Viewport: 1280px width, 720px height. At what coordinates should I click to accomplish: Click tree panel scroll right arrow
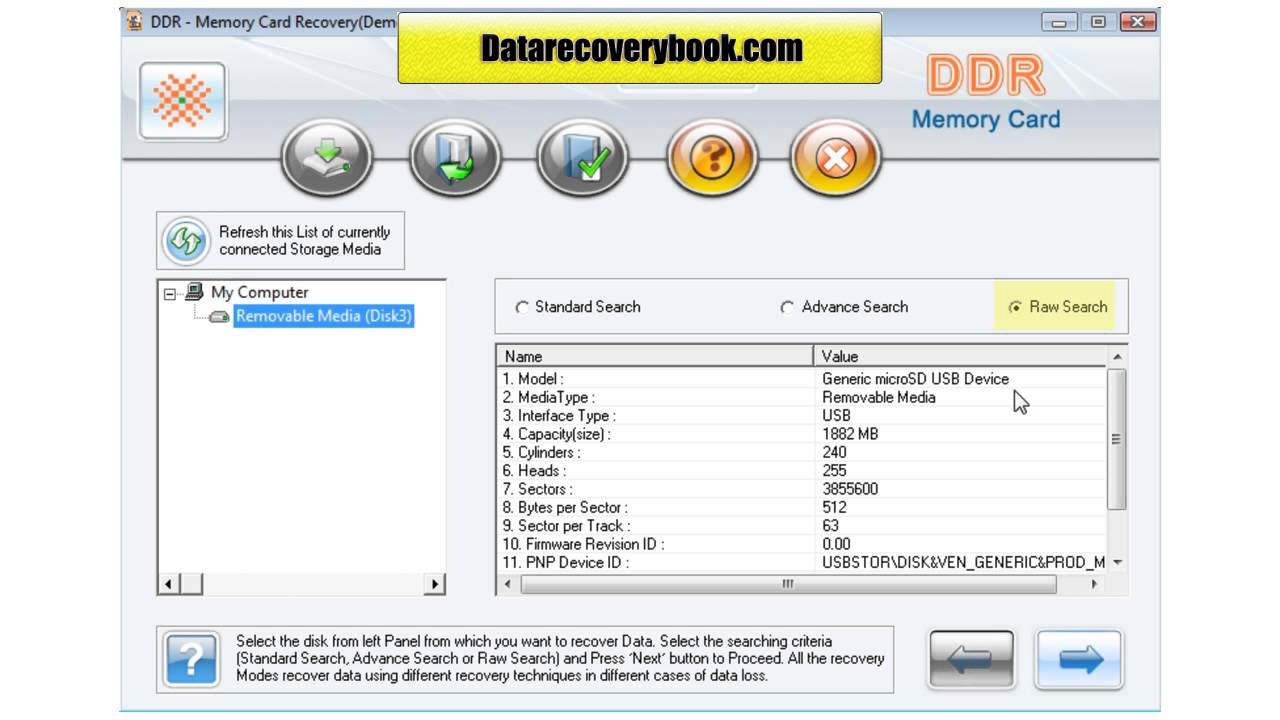435,584
